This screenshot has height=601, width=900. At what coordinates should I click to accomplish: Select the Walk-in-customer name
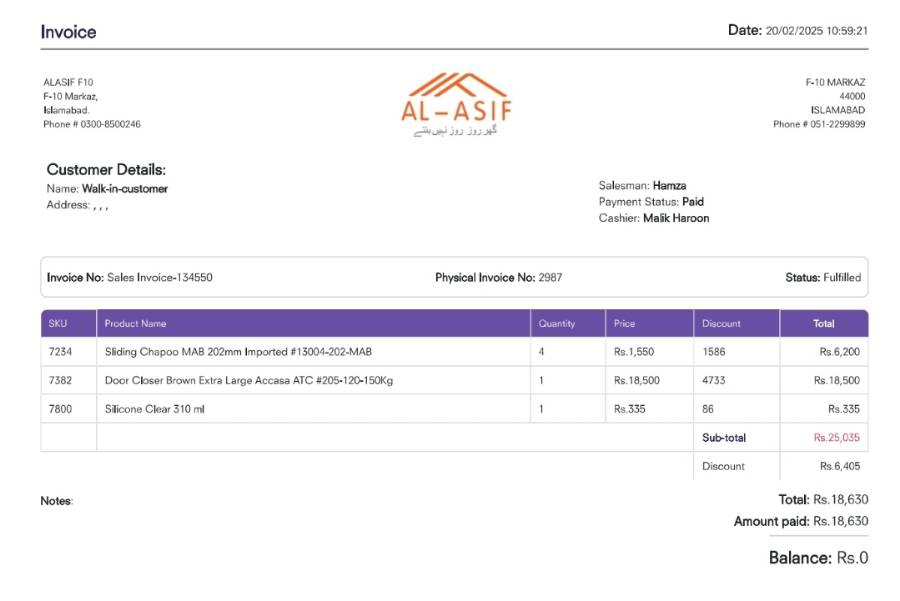124,189
